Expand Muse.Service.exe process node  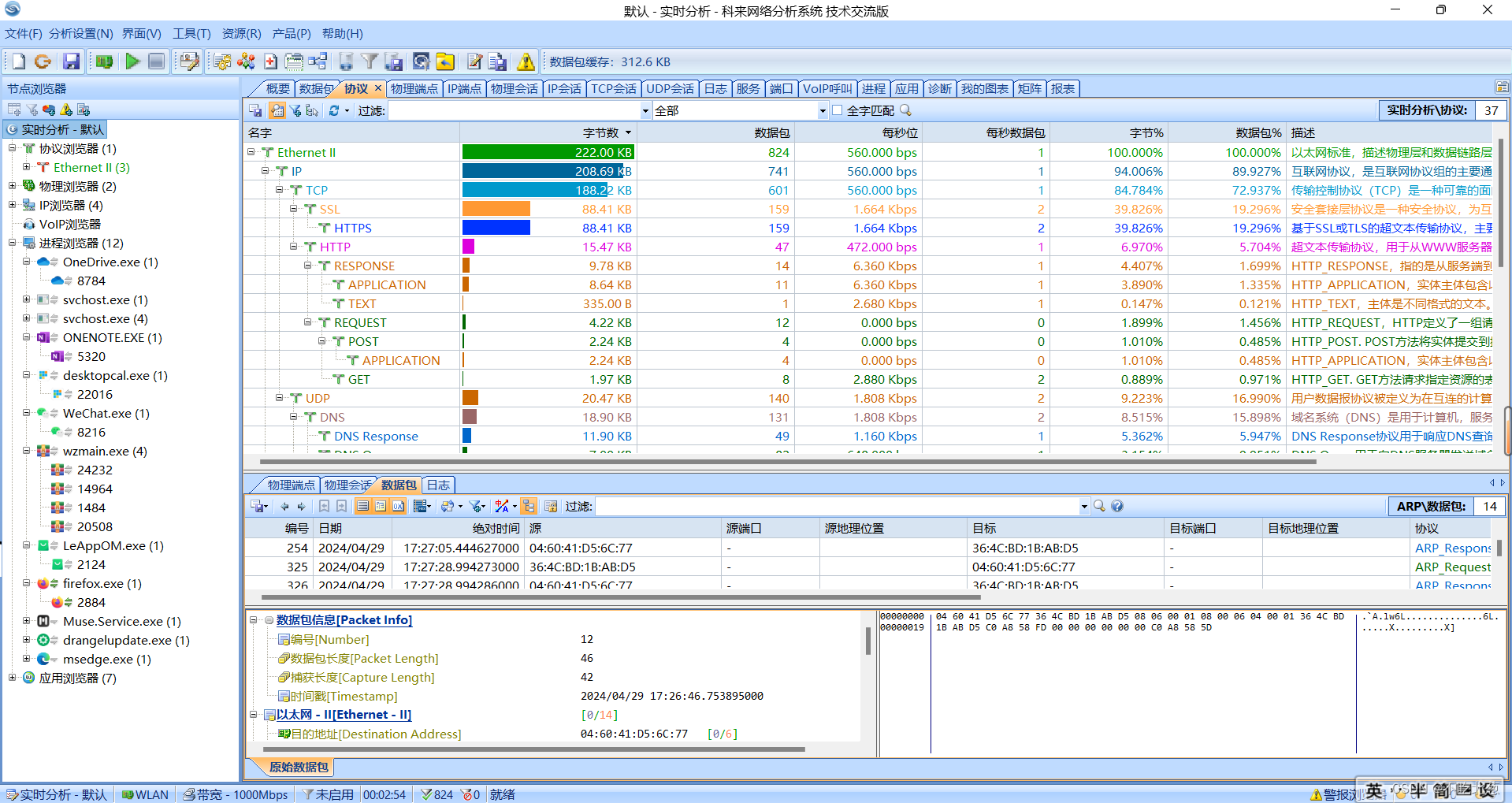tap(26, 621)
